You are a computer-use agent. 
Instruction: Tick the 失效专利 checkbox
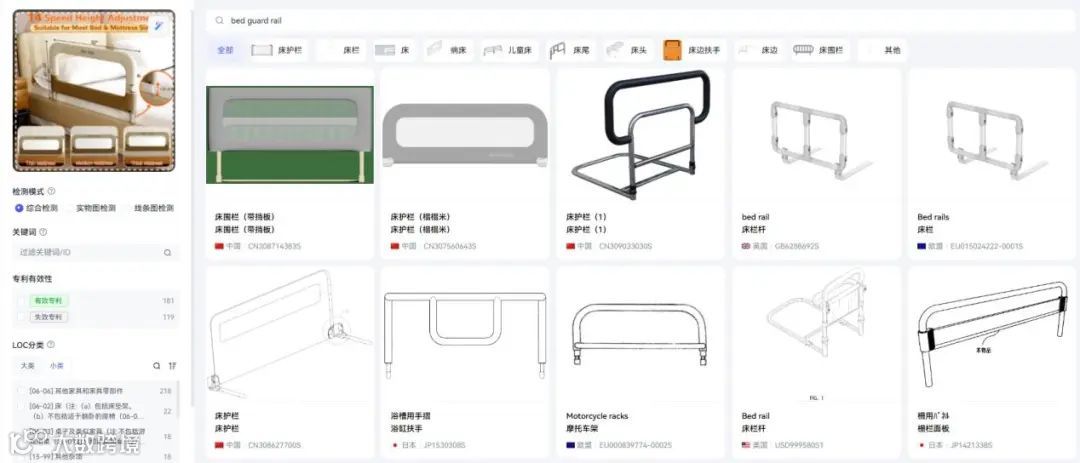click(23, 317)
